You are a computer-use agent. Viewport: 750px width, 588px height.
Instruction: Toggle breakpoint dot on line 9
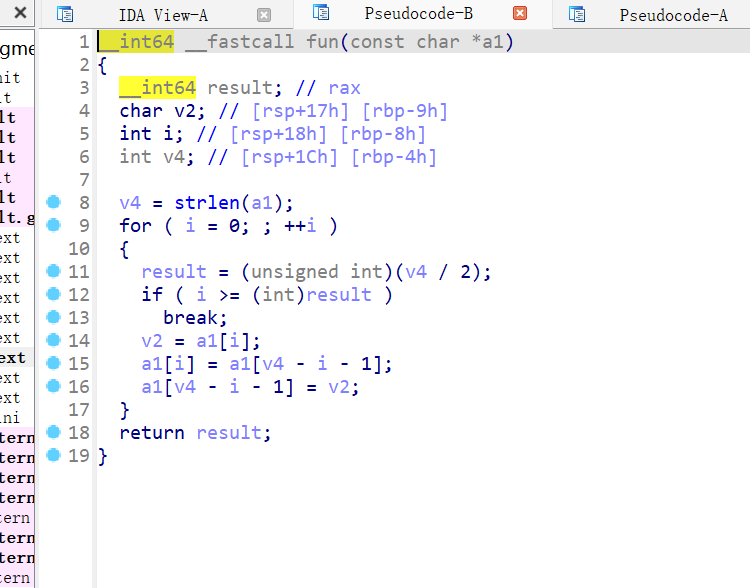pos(54,225)
